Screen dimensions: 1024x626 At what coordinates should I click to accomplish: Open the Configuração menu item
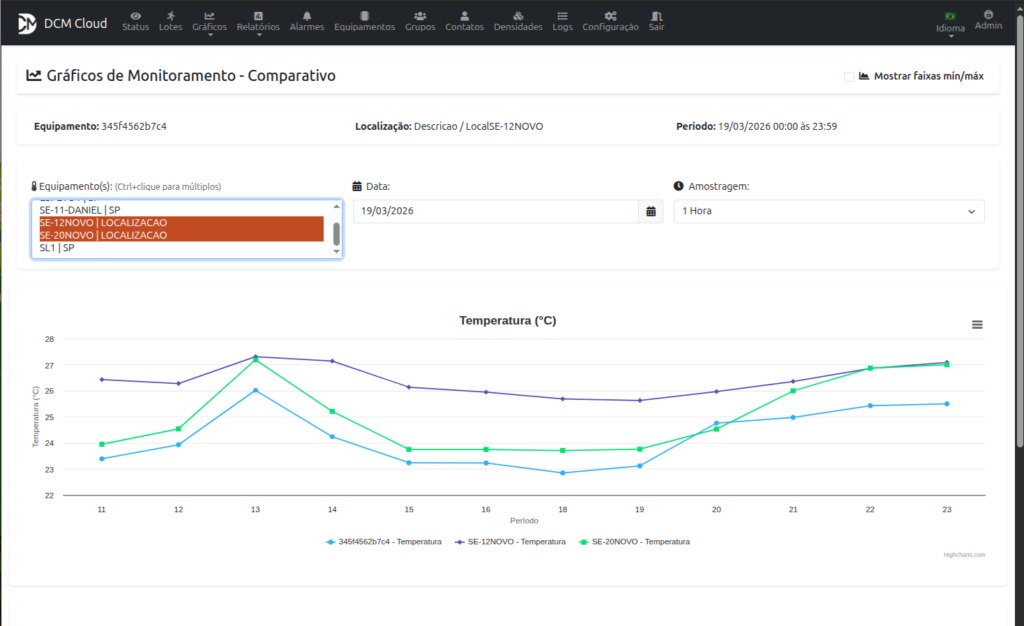pos(610,21)
